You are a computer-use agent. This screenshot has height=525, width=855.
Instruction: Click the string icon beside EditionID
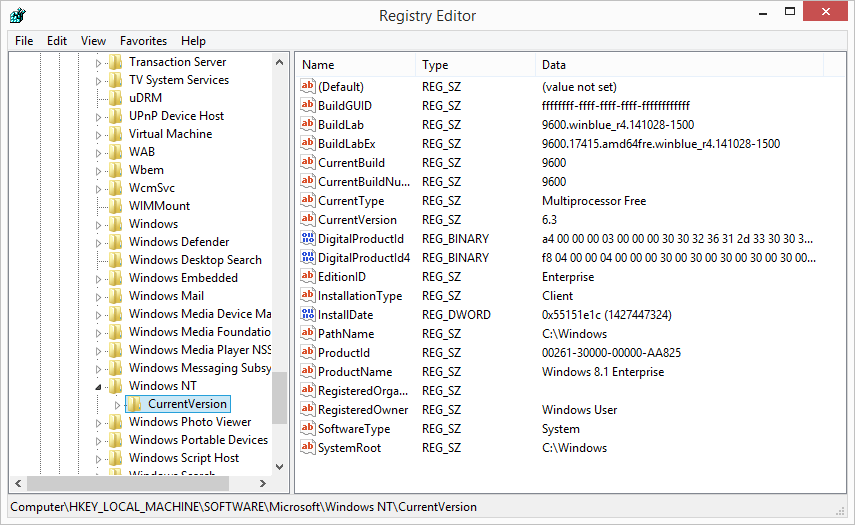(x=308, y=276)
